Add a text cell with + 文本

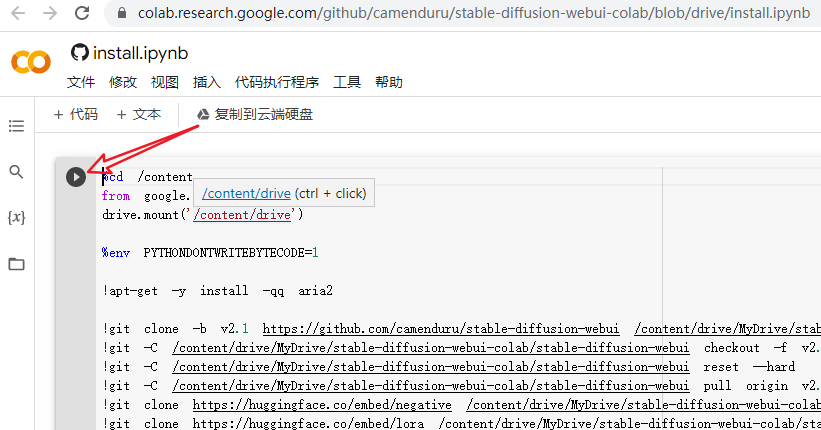[139, 114]
